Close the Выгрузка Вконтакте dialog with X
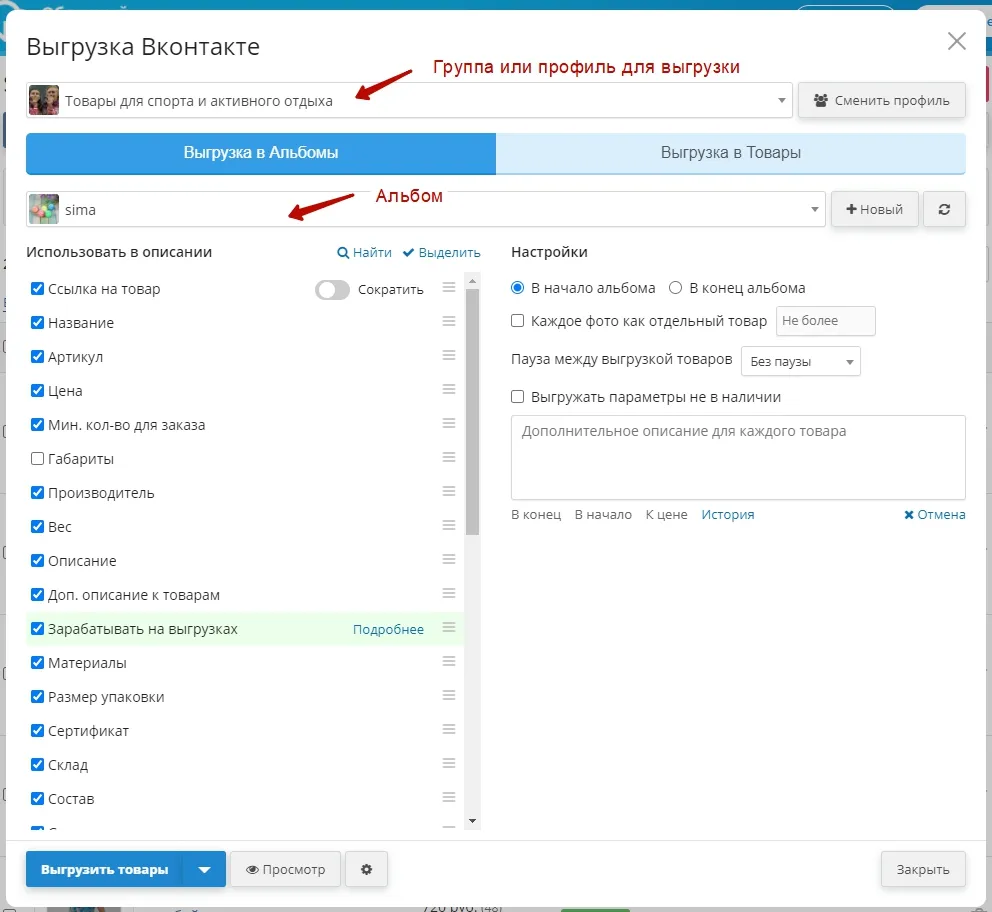 [957, 41]
